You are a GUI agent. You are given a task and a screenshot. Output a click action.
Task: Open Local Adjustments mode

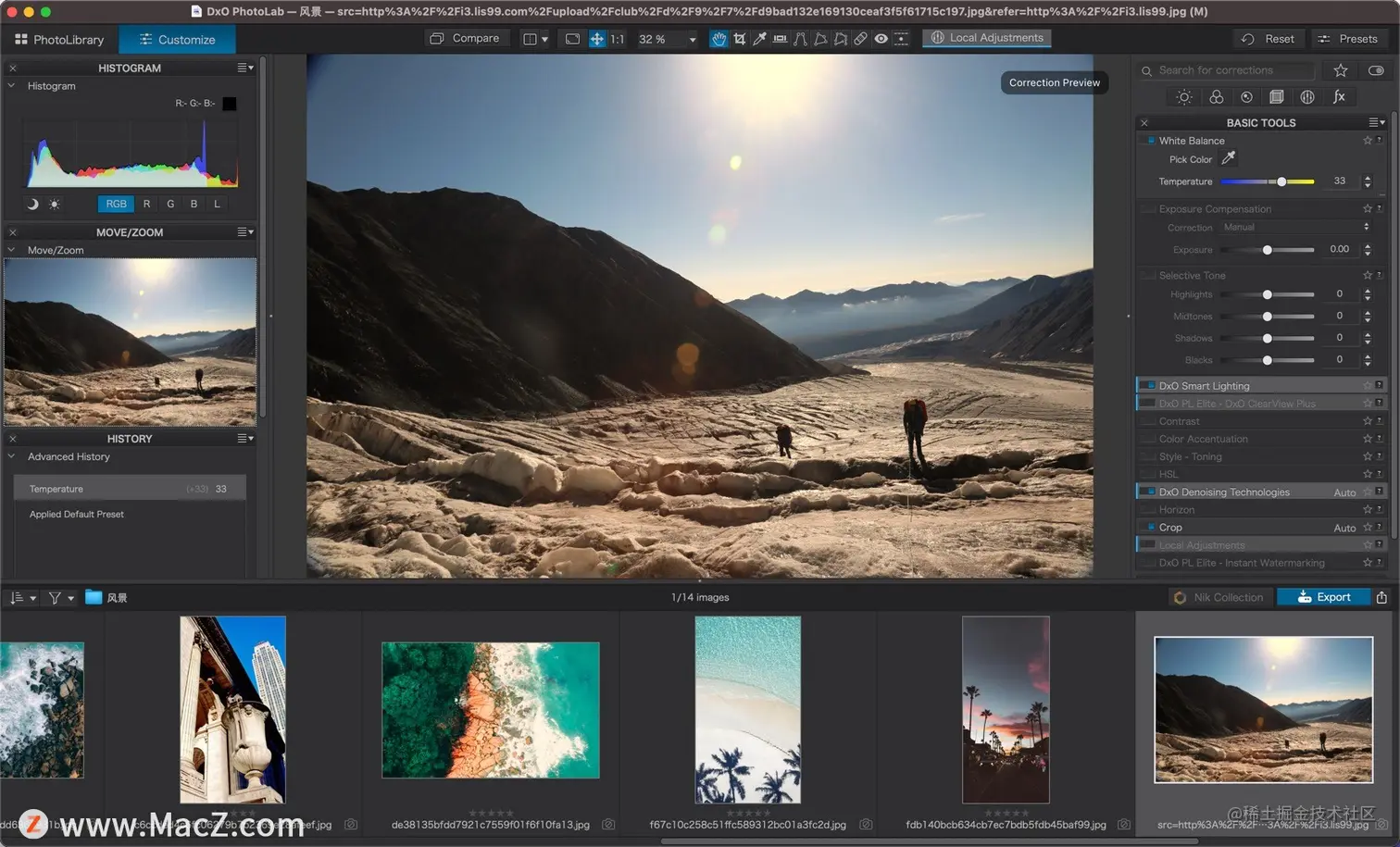(987, 38)
